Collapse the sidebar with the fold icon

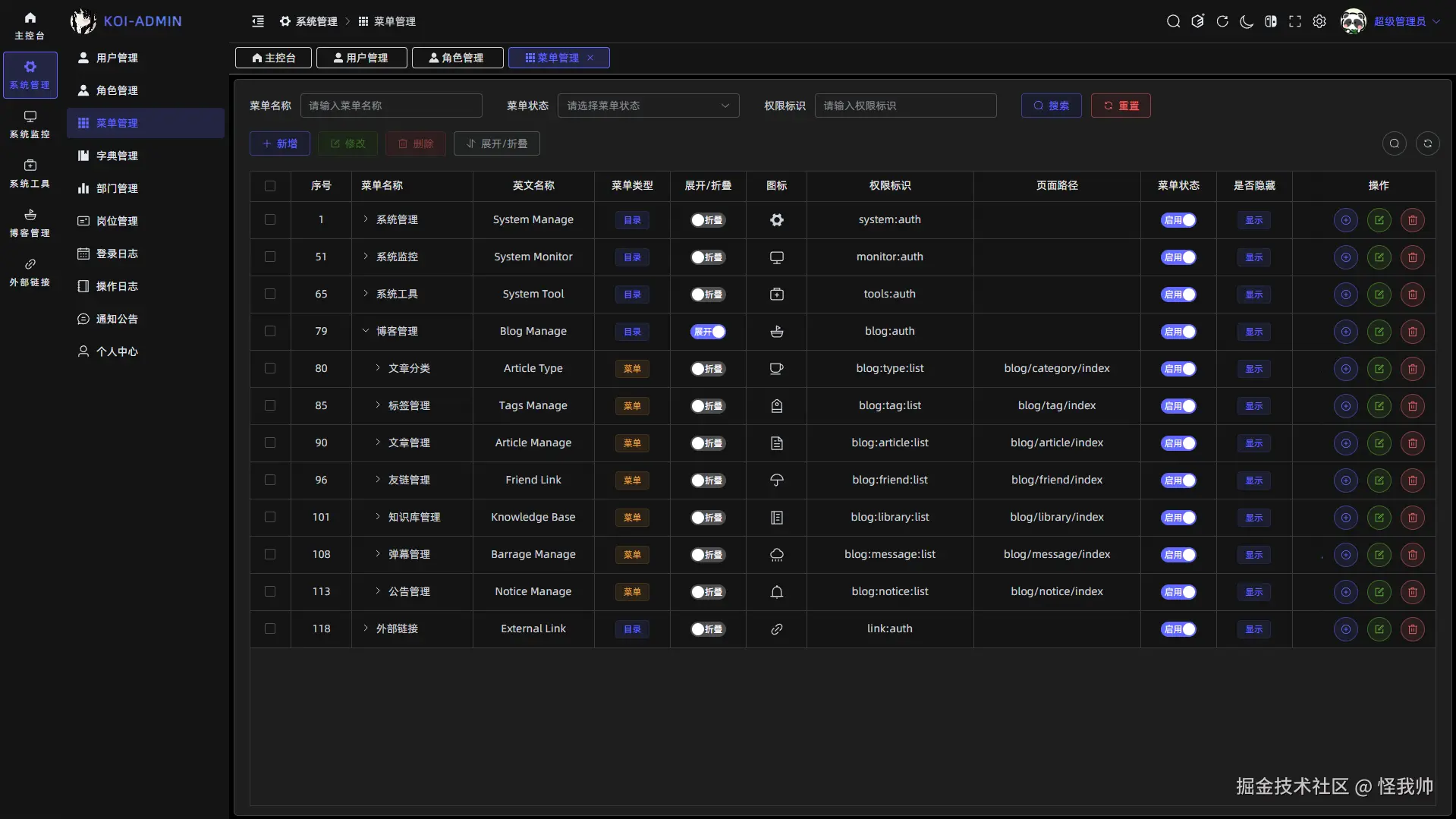click(x=258, y=21)
